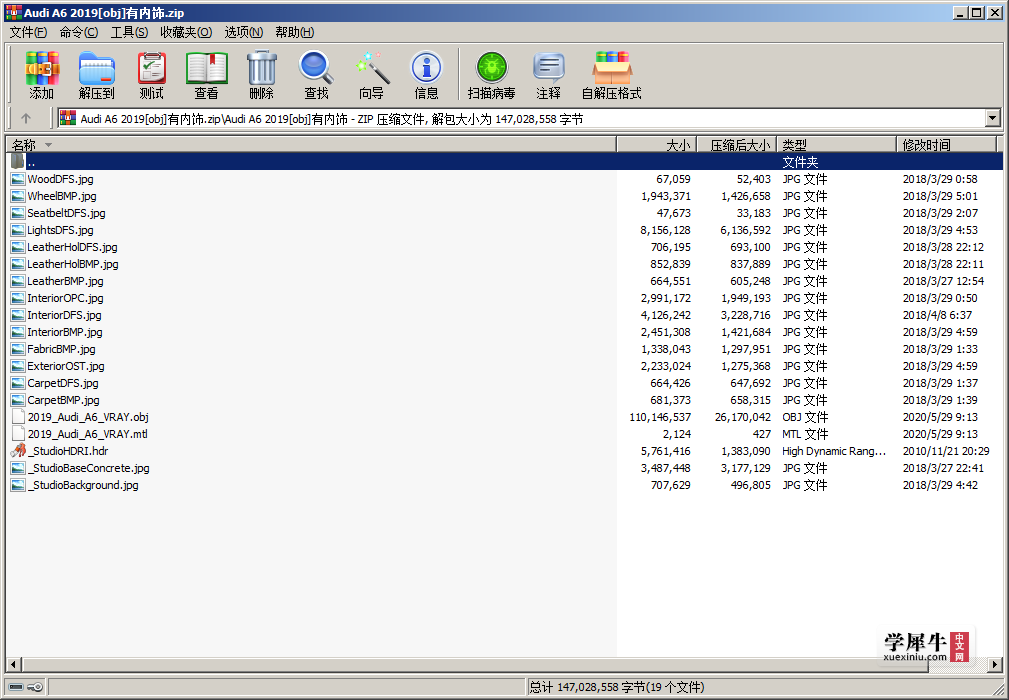Select the file LeatherHolBMP.jpg
This screenshot has height=700, width=1009.
[73, 264]
